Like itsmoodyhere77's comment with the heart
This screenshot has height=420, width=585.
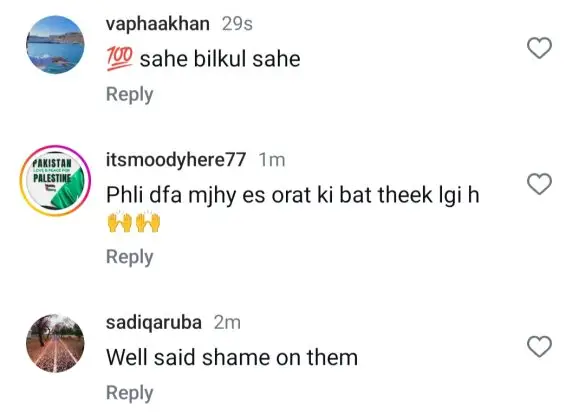(x=539, y=184)
